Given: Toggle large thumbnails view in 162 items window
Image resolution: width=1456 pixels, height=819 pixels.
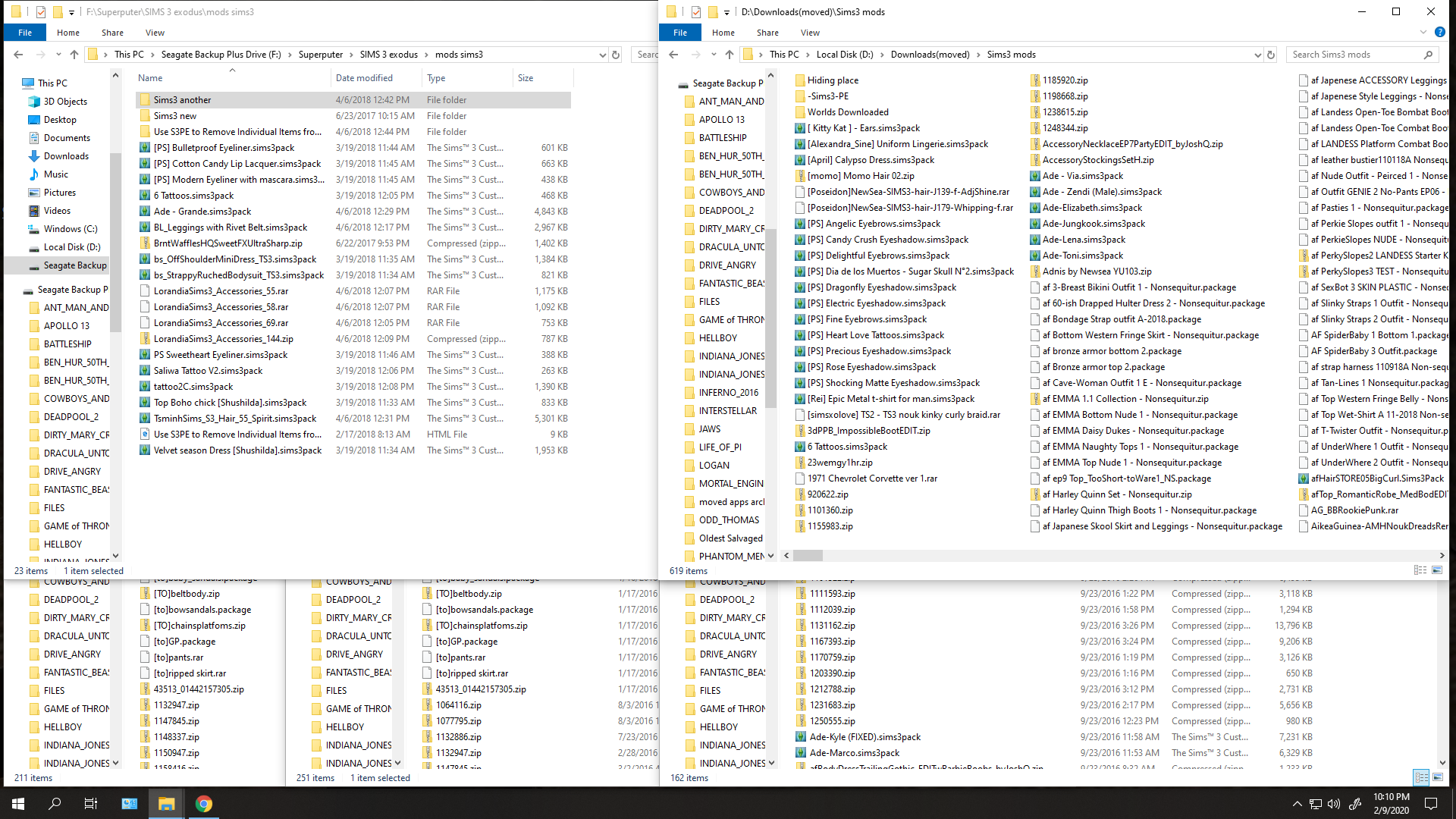Looking at the screenshot, I should (x=1438, y=778).
